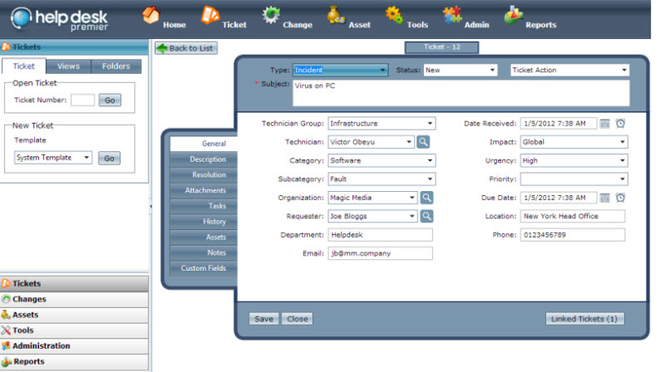This screenshot has width=665, height=372.
Task: Expand the Technician Group dropdown
Action: point(382,123)
